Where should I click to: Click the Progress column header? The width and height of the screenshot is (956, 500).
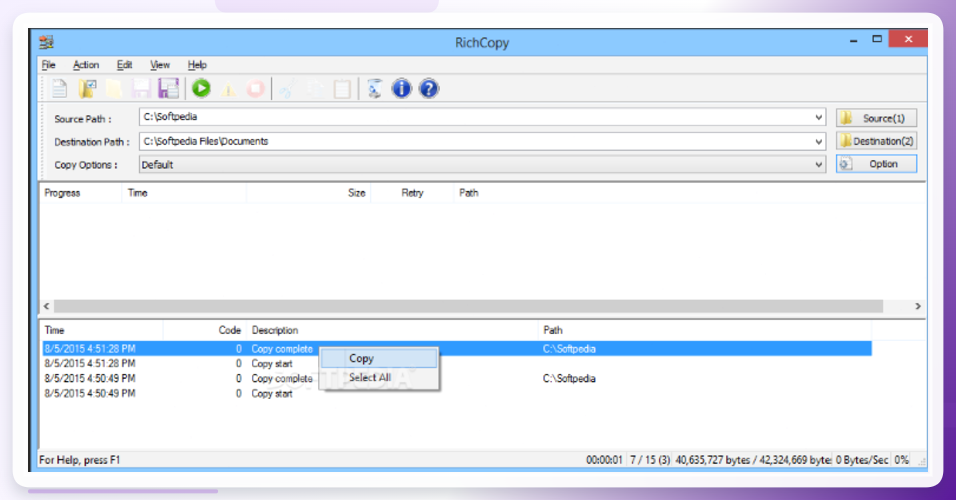(x=80, y=193)
